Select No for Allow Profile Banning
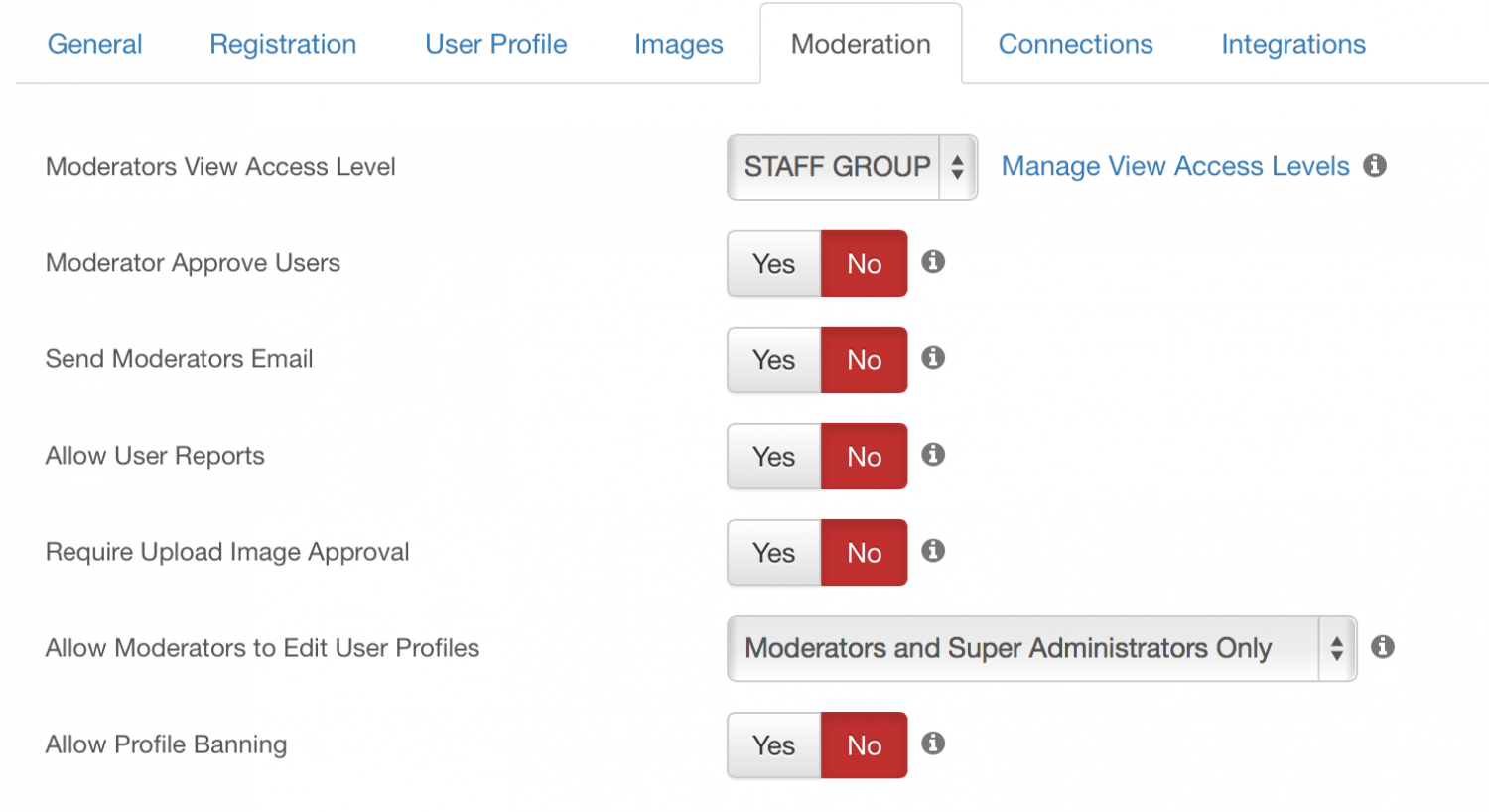1489x812 pixels. click(864, 745)
